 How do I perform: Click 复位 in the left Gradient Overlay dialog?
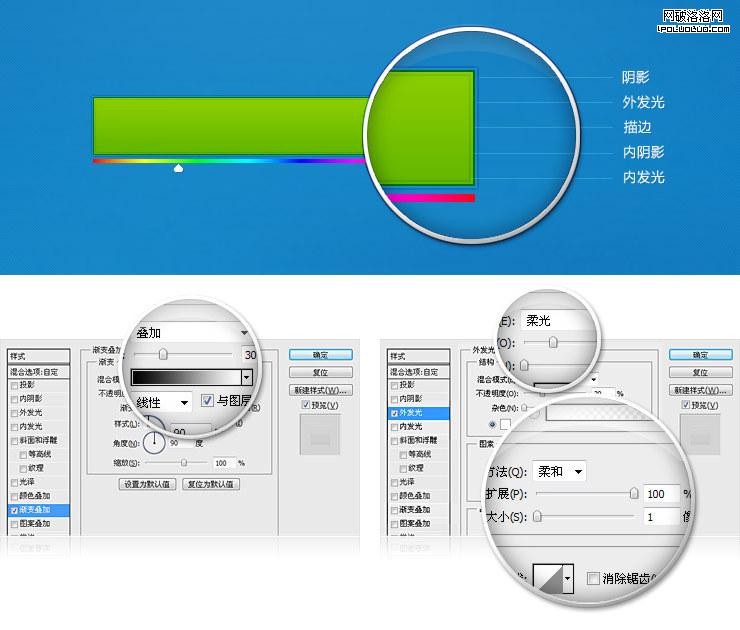320,372
